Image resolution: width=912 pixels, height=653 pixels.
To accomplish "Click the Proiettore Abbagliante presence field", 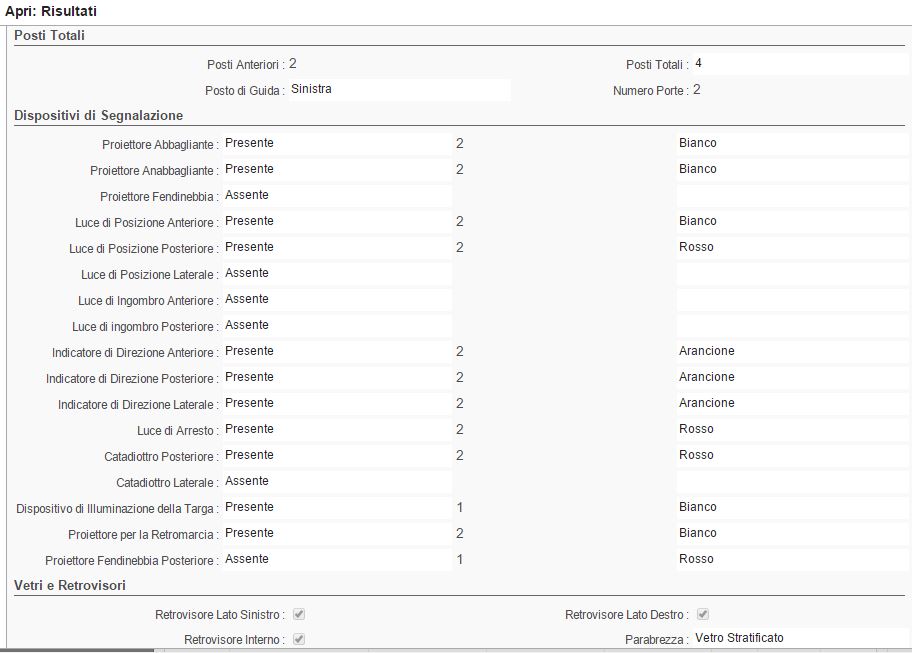I will click(336, 143).
